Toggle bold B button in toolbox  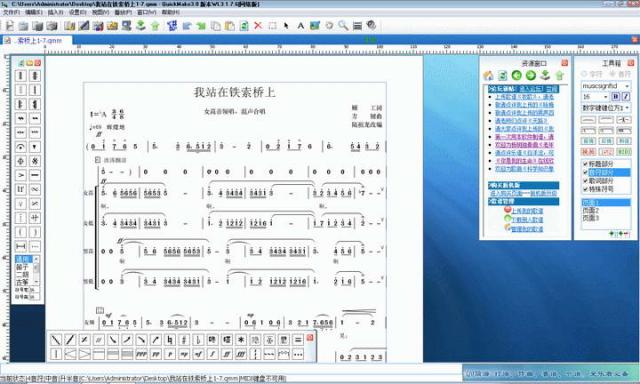pyautogui.click(x=616, y=97)
